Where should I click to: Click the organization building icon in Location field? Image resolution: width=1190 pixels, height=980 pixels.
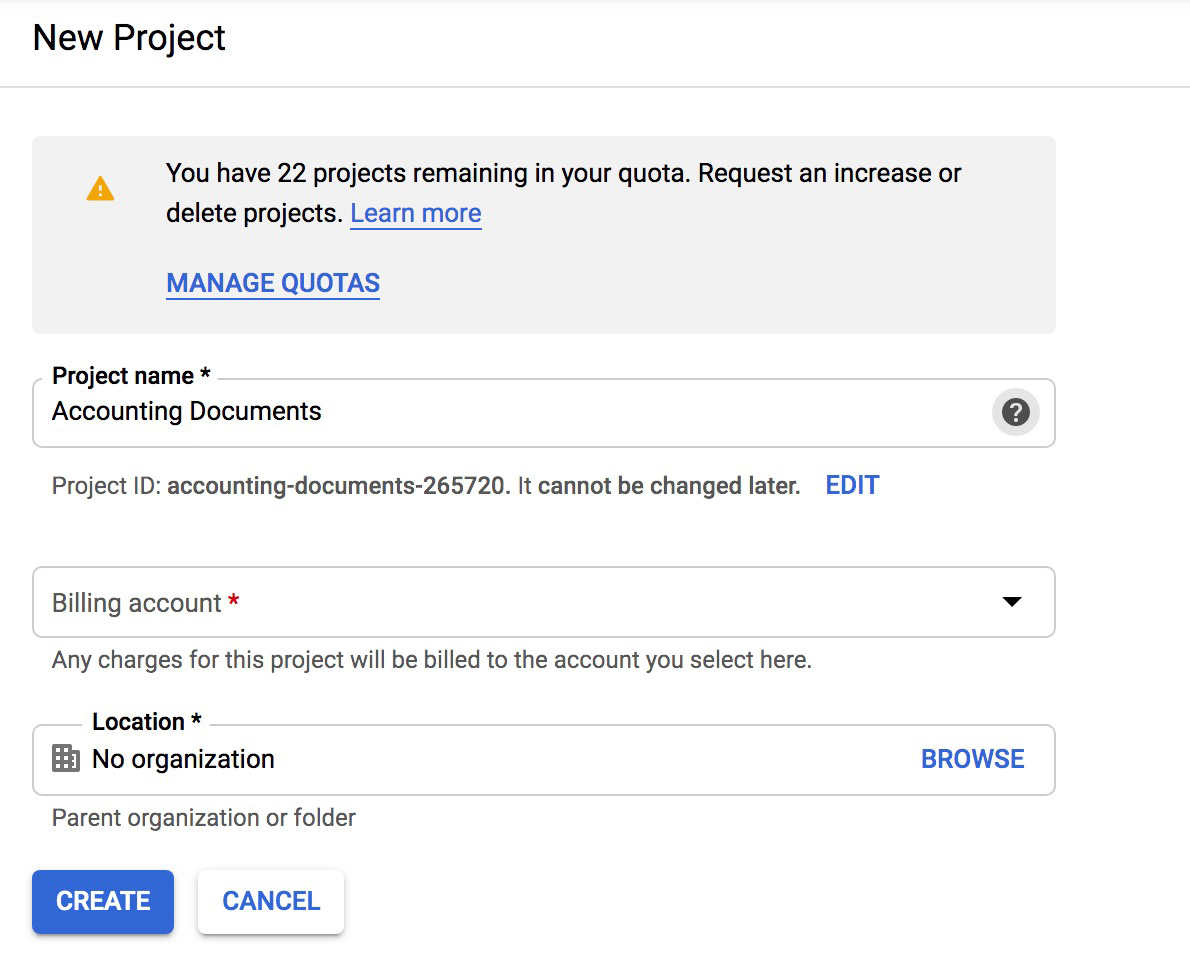pos(66,759)
